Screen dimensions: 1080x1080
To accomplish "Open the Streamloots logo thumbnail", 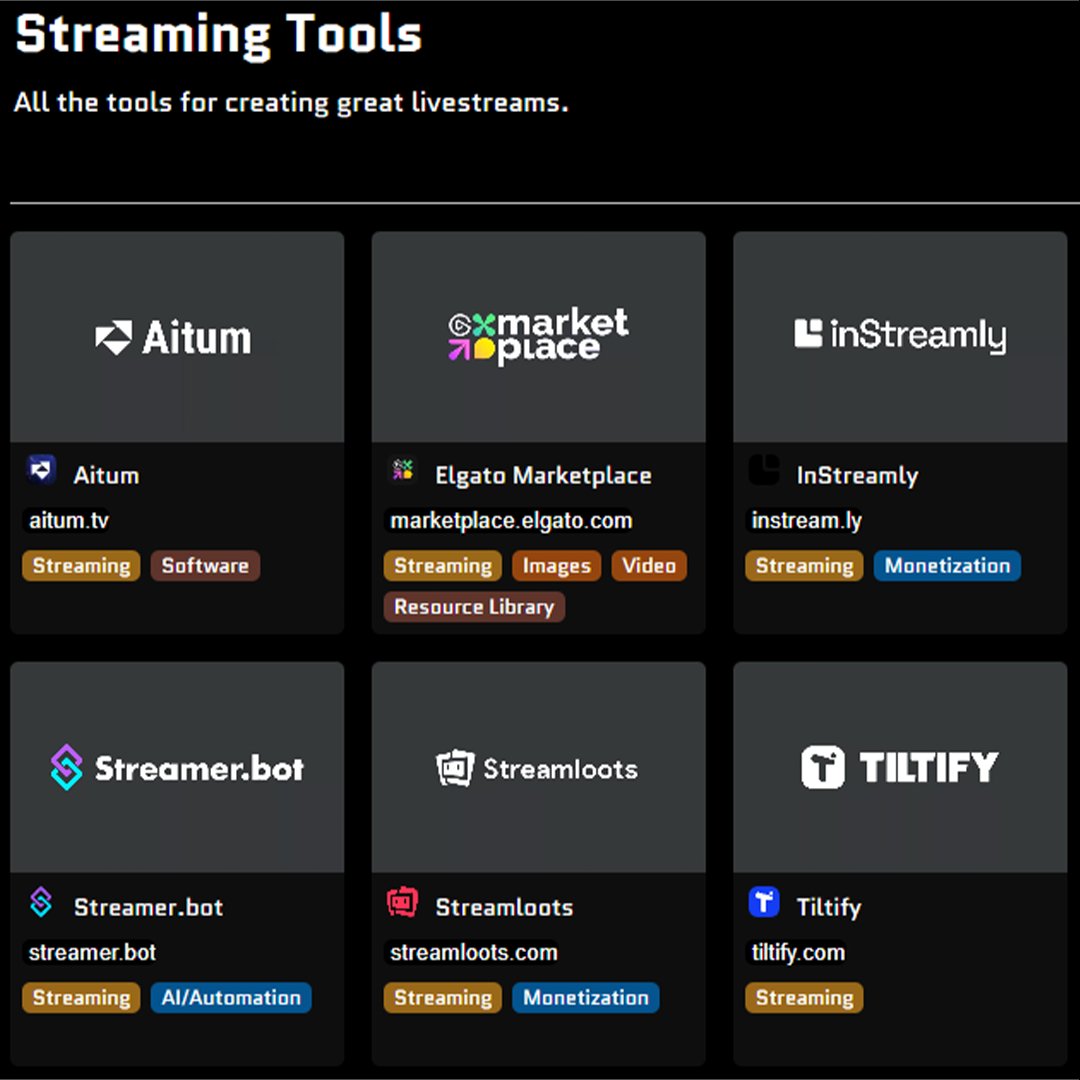I will (539, 767).
